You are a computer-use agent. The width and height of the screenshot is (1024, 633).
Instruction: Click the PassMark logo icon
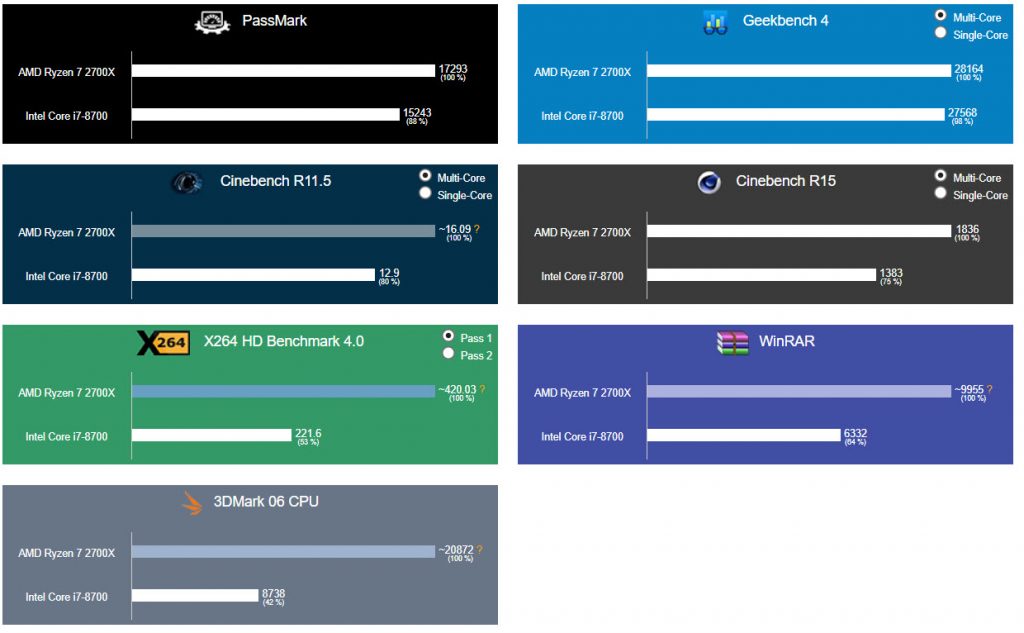(x=212, y=21)
